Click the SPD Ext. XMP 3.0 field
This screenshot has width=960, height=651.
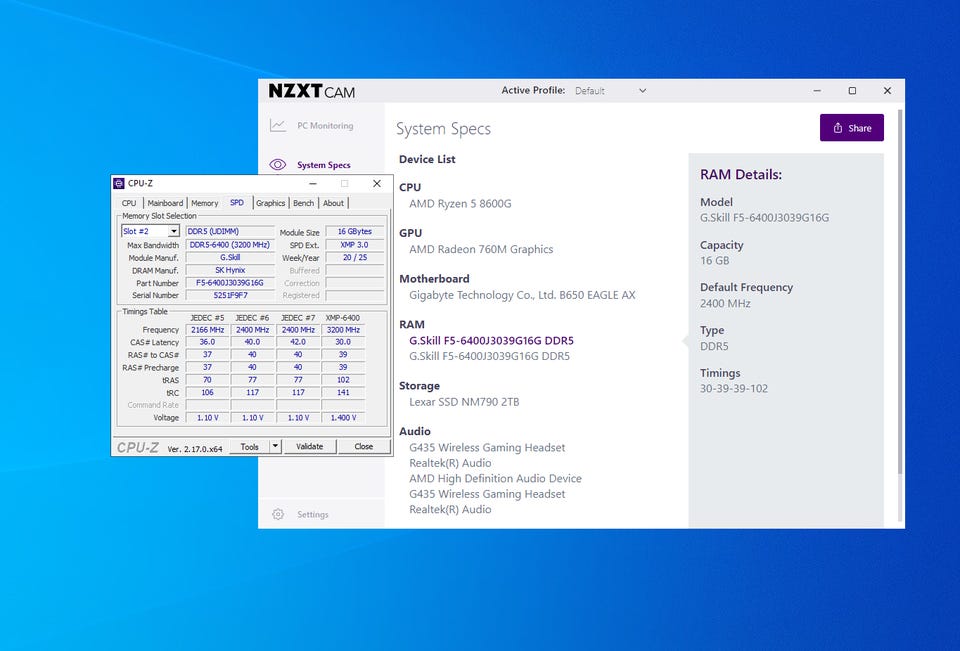coord(354,244)
